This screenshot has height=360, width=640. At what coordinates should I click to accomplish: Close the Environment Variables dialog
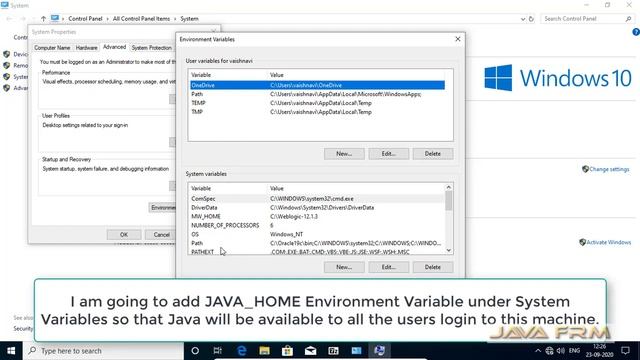(x=458, y=39)
